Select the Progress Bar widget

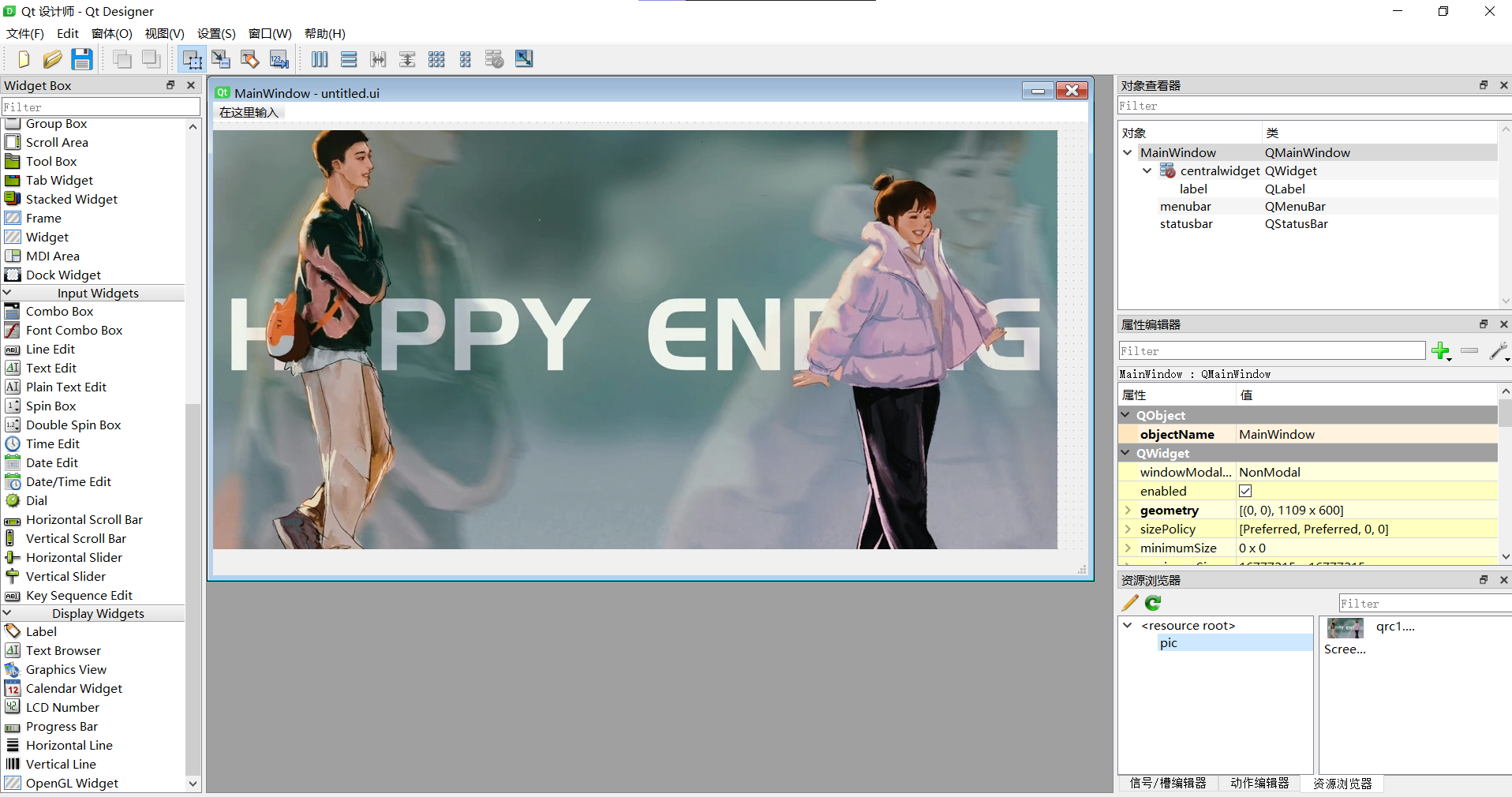click(62, 727)
